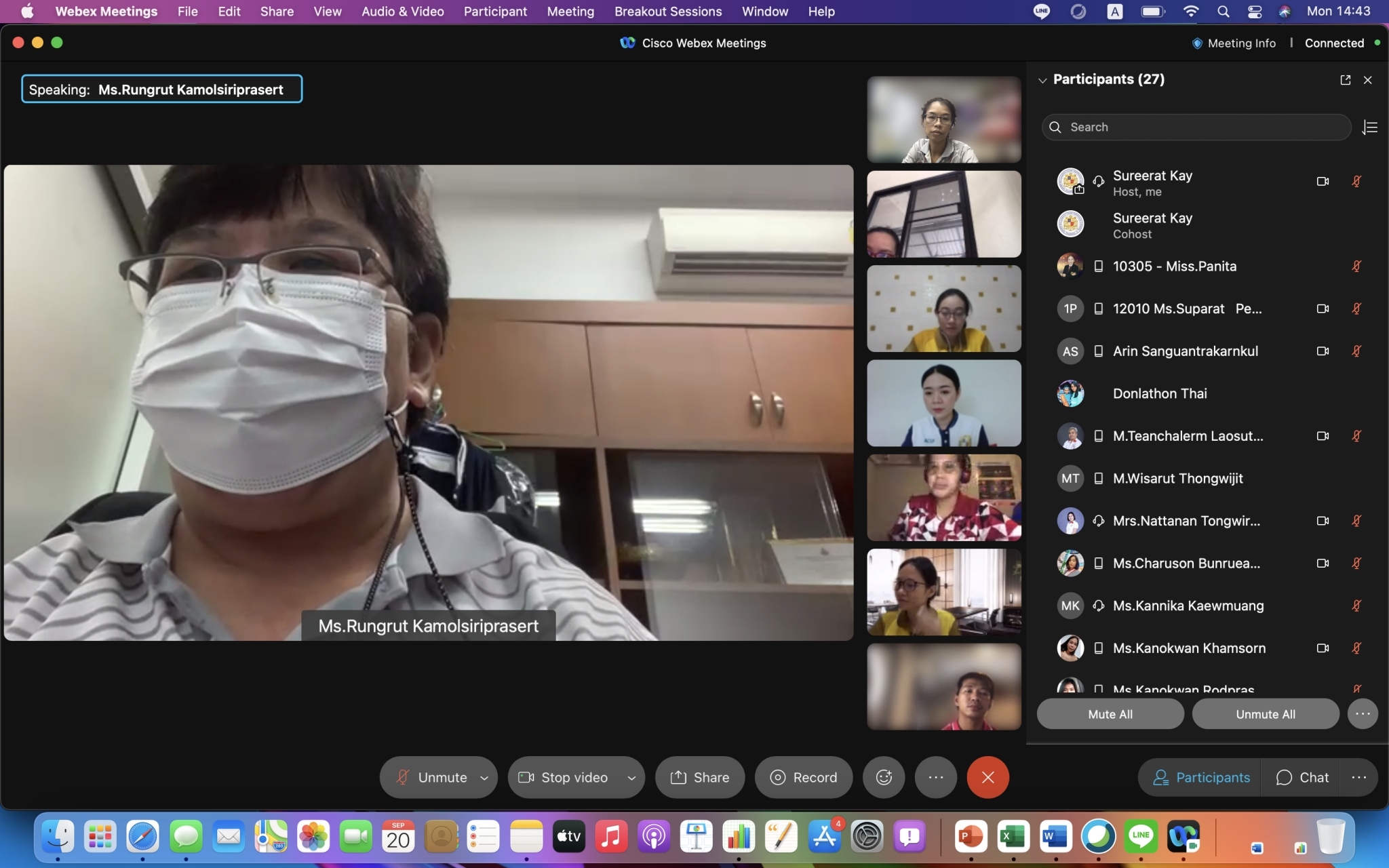
Task: Click video icon for M.Teanchalerm Laosut
Action: point(1323,436)
